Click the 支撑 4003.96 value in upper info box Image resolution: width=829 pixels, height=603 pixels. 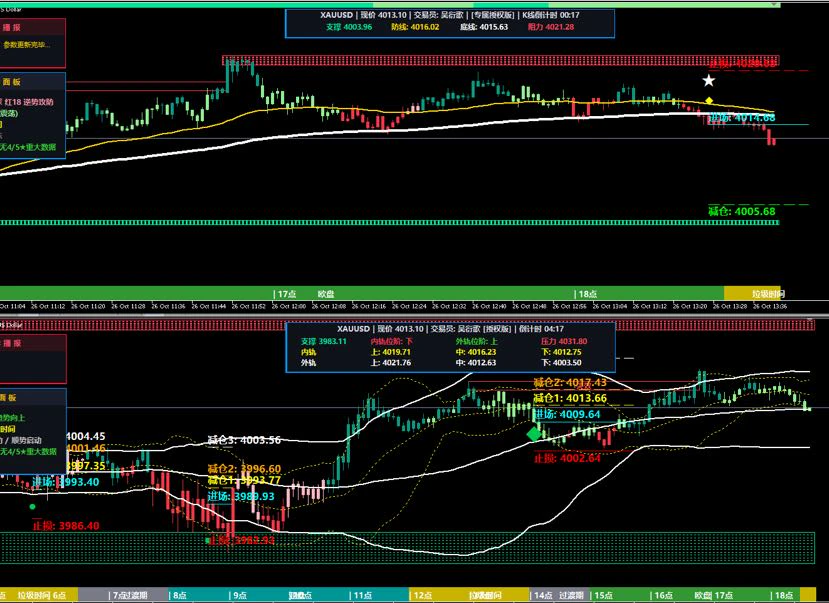click(x=349, y=27)
